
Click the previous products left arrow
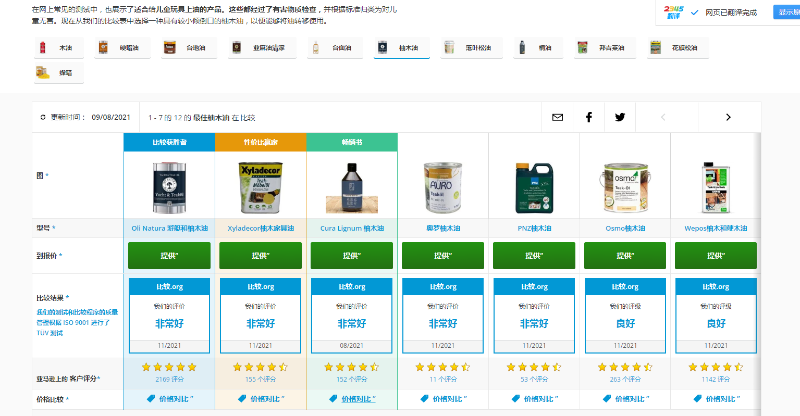click(x=662, y=117)
